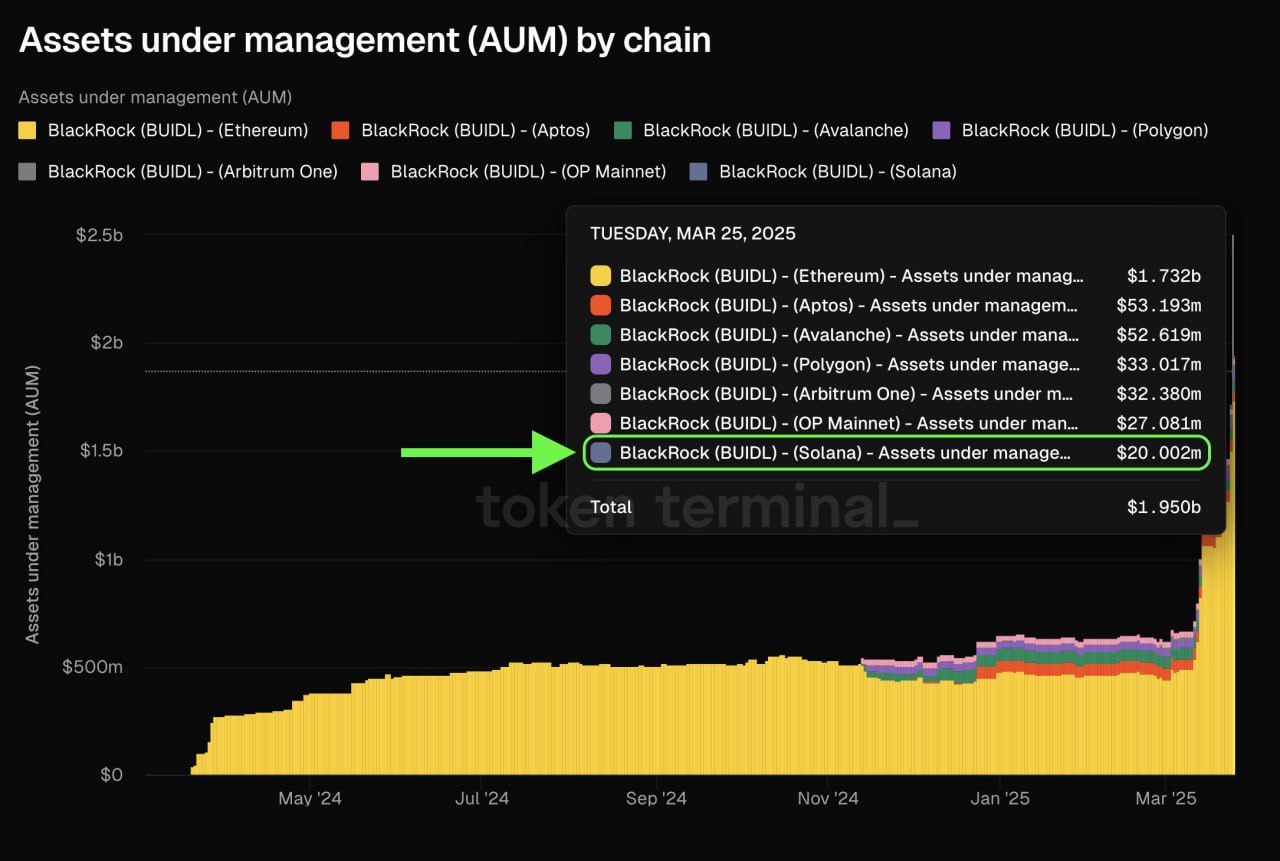Click the yellow swatch in tooltip Ethereum row
Image resolution: width=1280 pixels, height=861 pixels.
tap(600, 276)
